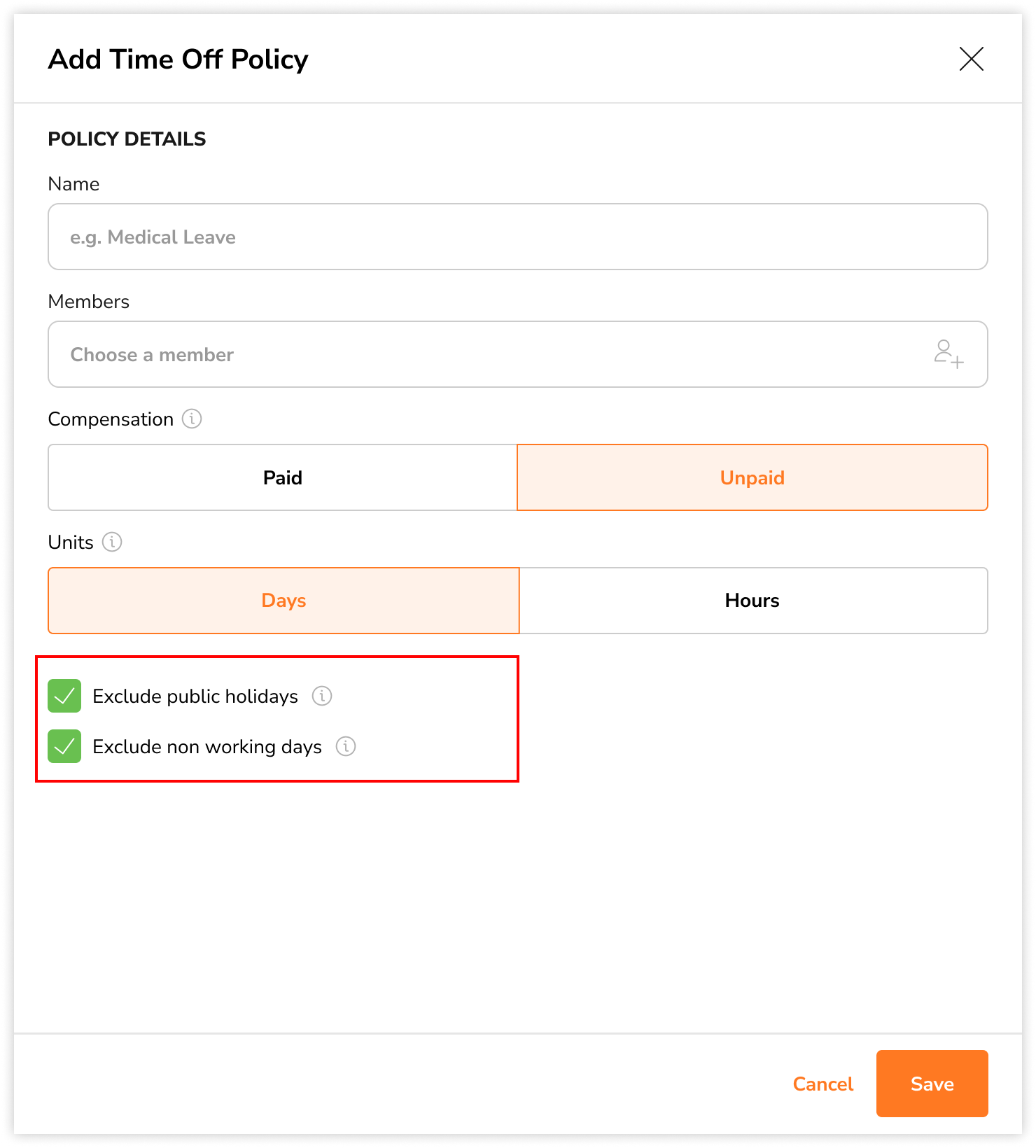This screenshot has height=1148, width=1036.
Task: Open the Choose a member field
Action: pyautogui.click(x=518, y=354)
